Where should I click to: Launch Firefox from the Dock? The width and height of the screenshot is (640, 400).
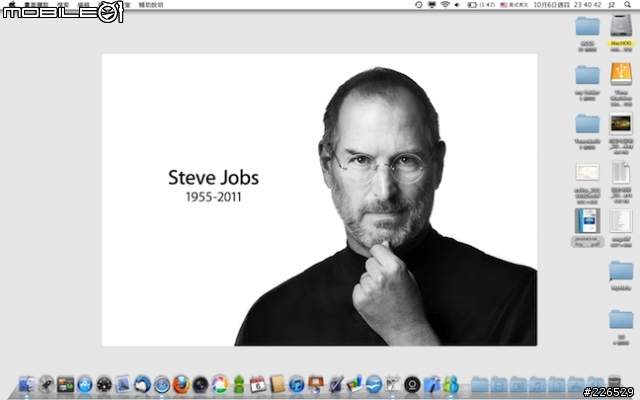[181, 384]
